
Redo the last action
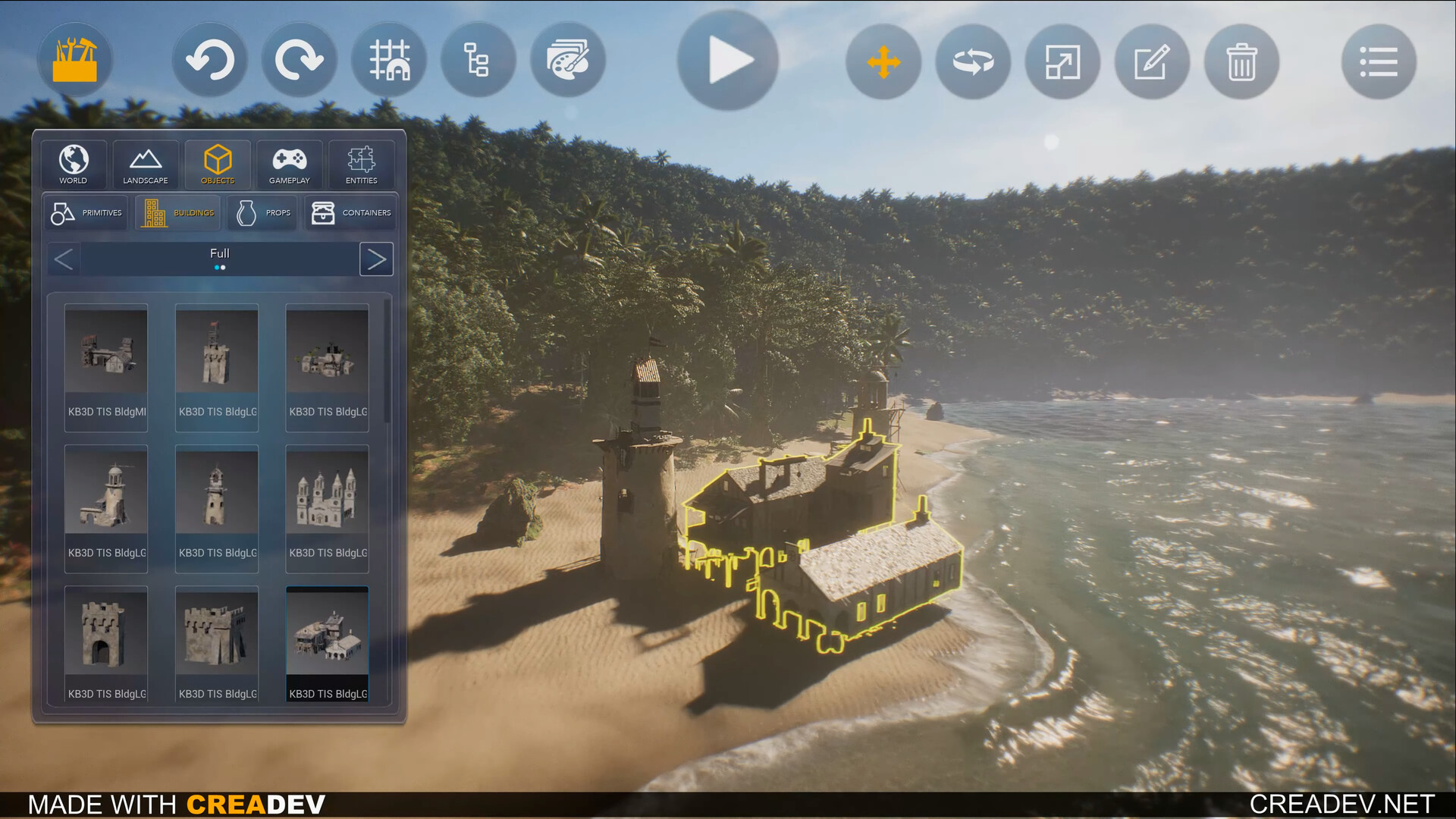click(300, 60)
